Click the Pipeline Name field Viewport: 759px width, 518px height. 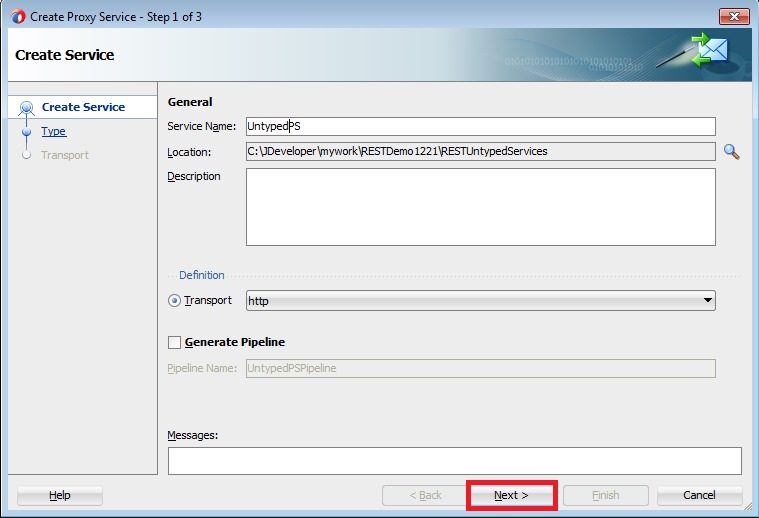pos(480,368)
